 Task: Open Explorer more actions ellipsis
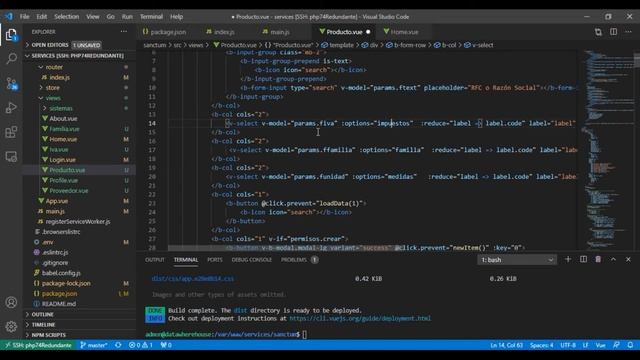click(x=124, y=31)
